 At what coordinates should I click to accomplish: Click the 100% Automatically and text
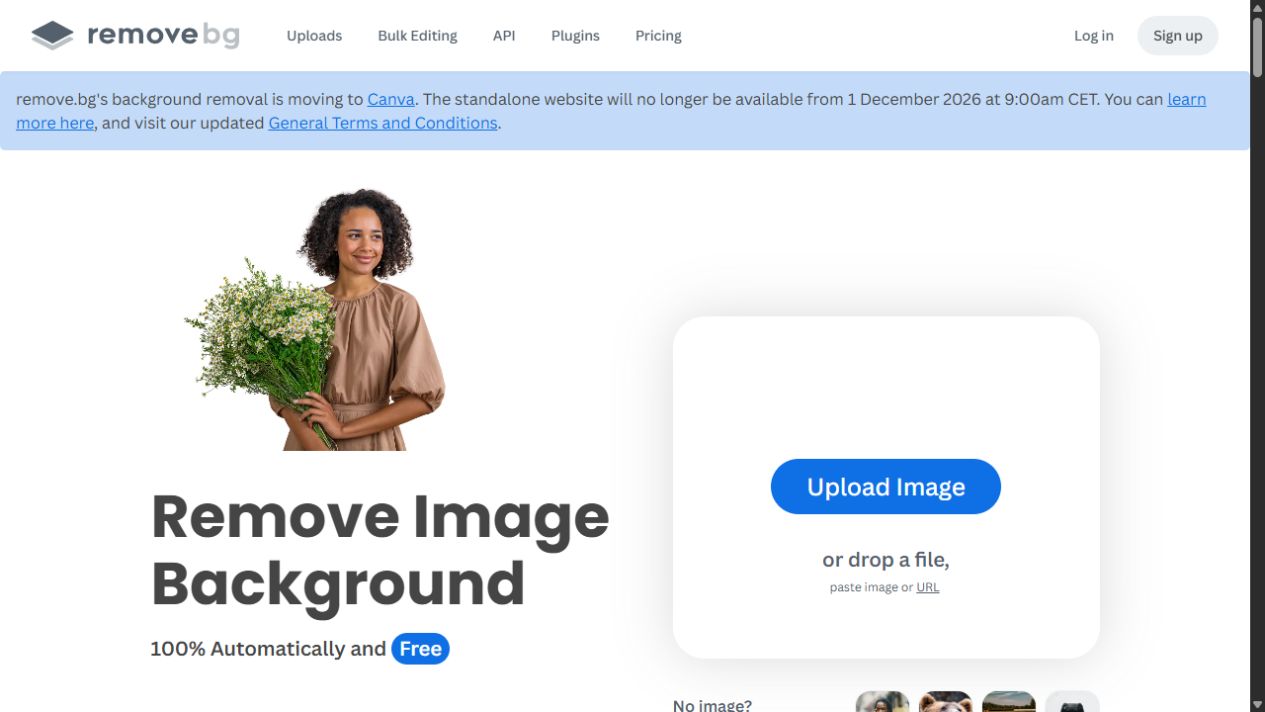(x=268, y=649)
